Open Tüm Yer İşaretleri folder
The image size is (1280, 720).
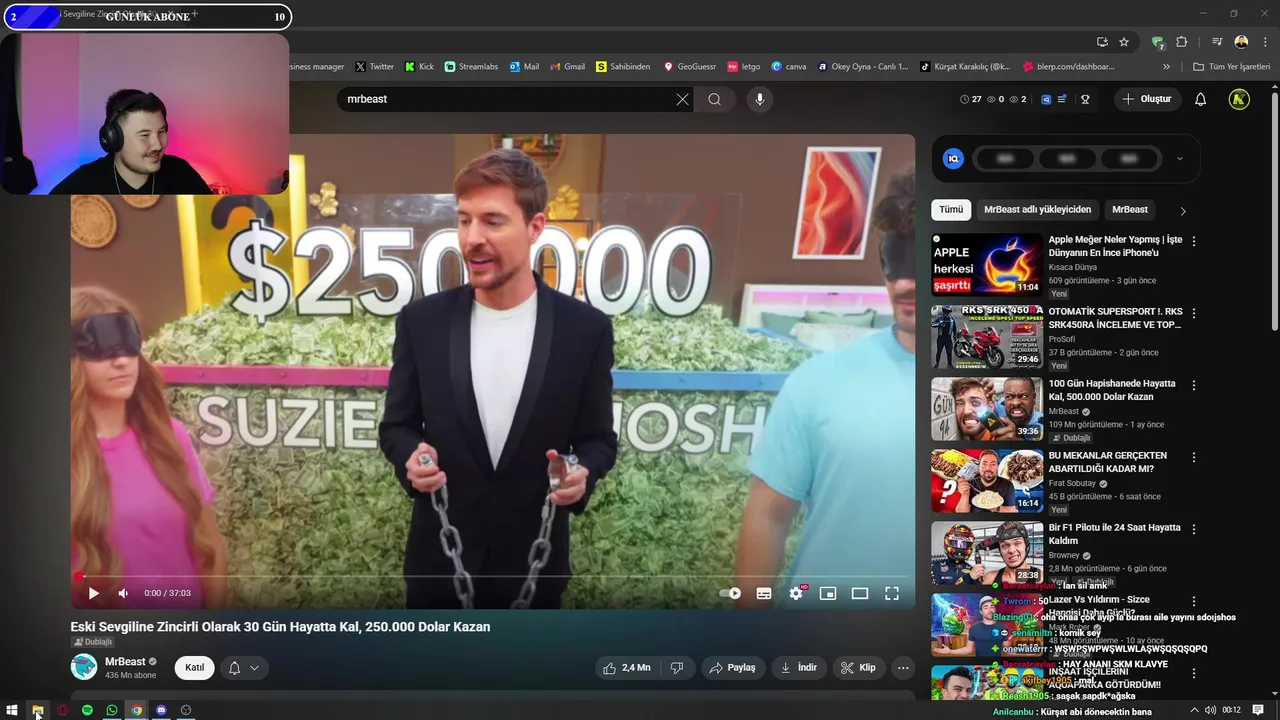click(x=1231, y=67)
